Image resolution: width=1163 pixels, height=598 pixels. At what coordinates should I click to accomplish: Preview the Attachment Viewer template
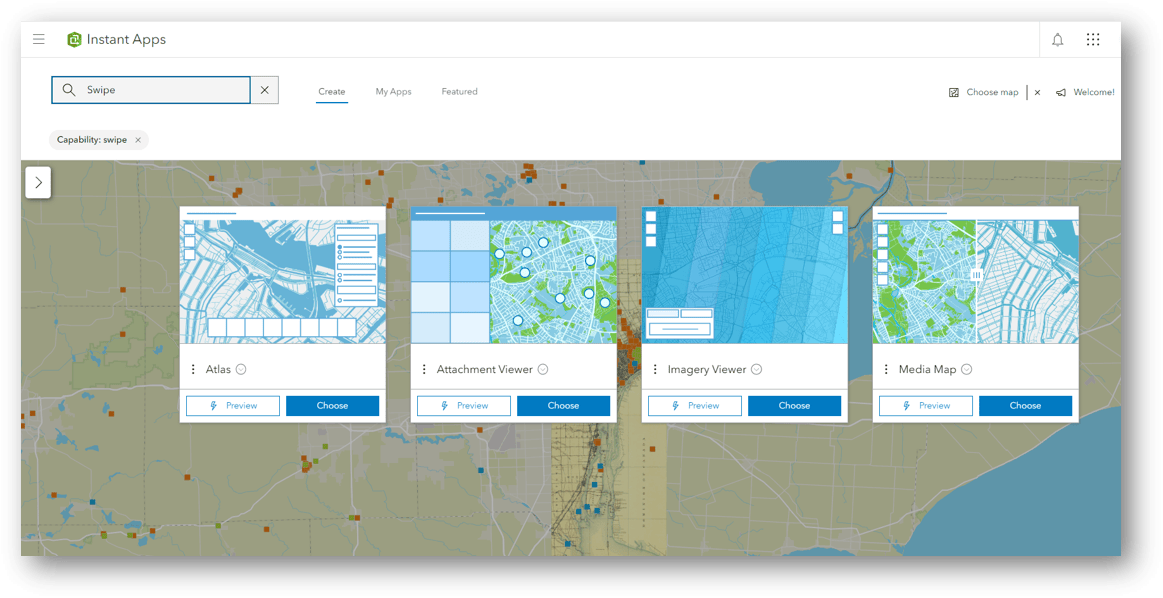pos(464,406)
